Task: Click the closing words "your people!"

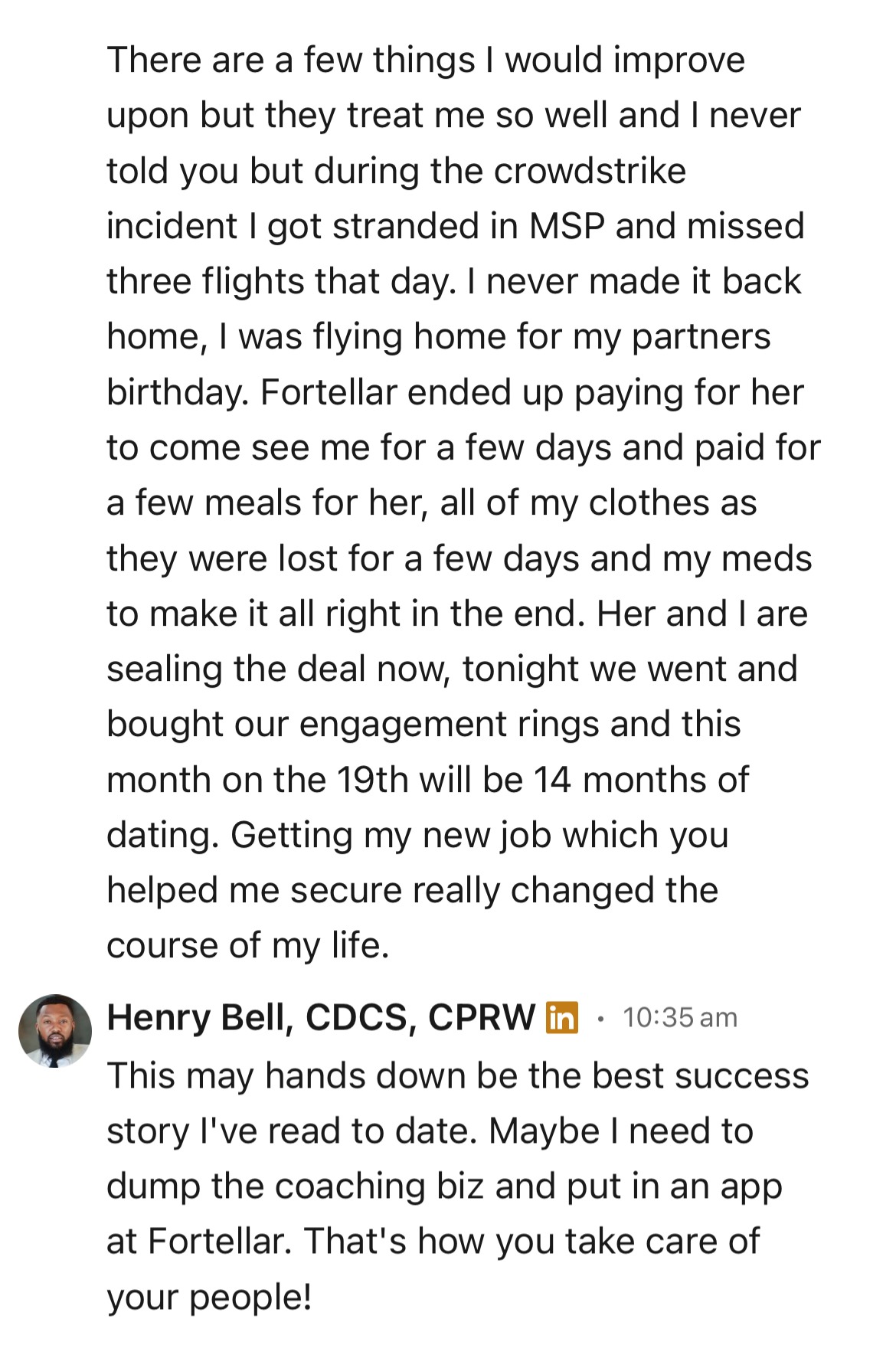Action: 209,1297
